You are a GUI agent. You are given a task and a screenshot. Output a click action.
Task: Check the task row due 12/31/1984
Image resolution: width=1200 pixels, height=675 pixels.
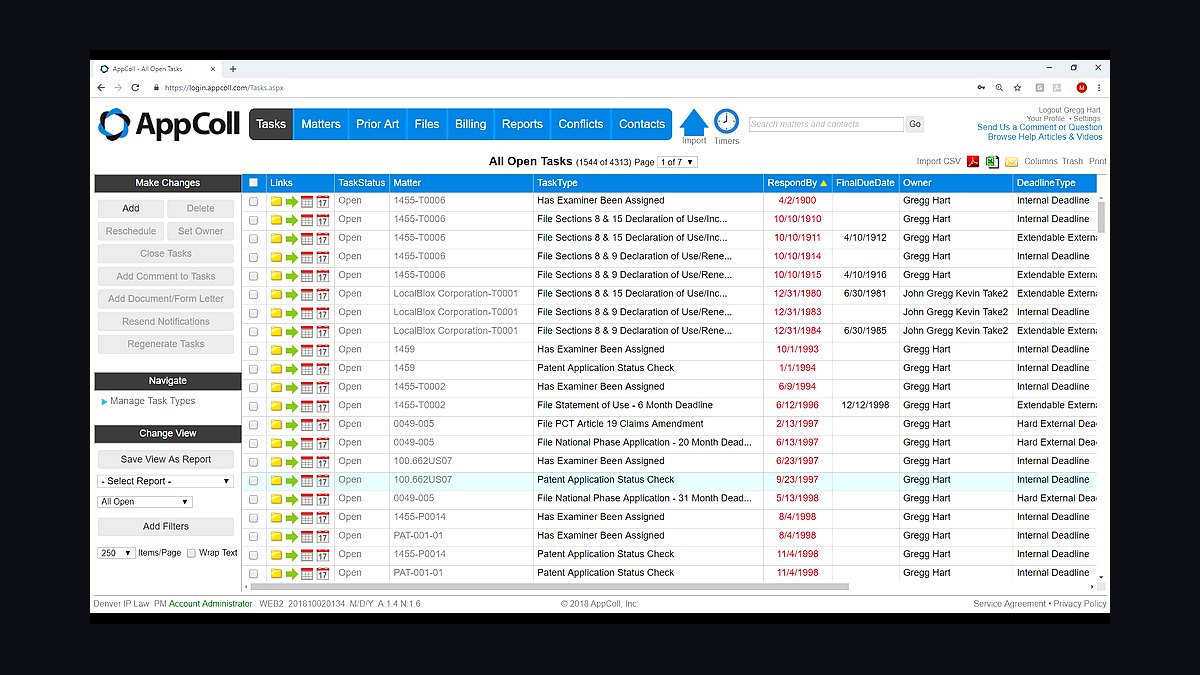pyautogui.click(x=253, y=332)
